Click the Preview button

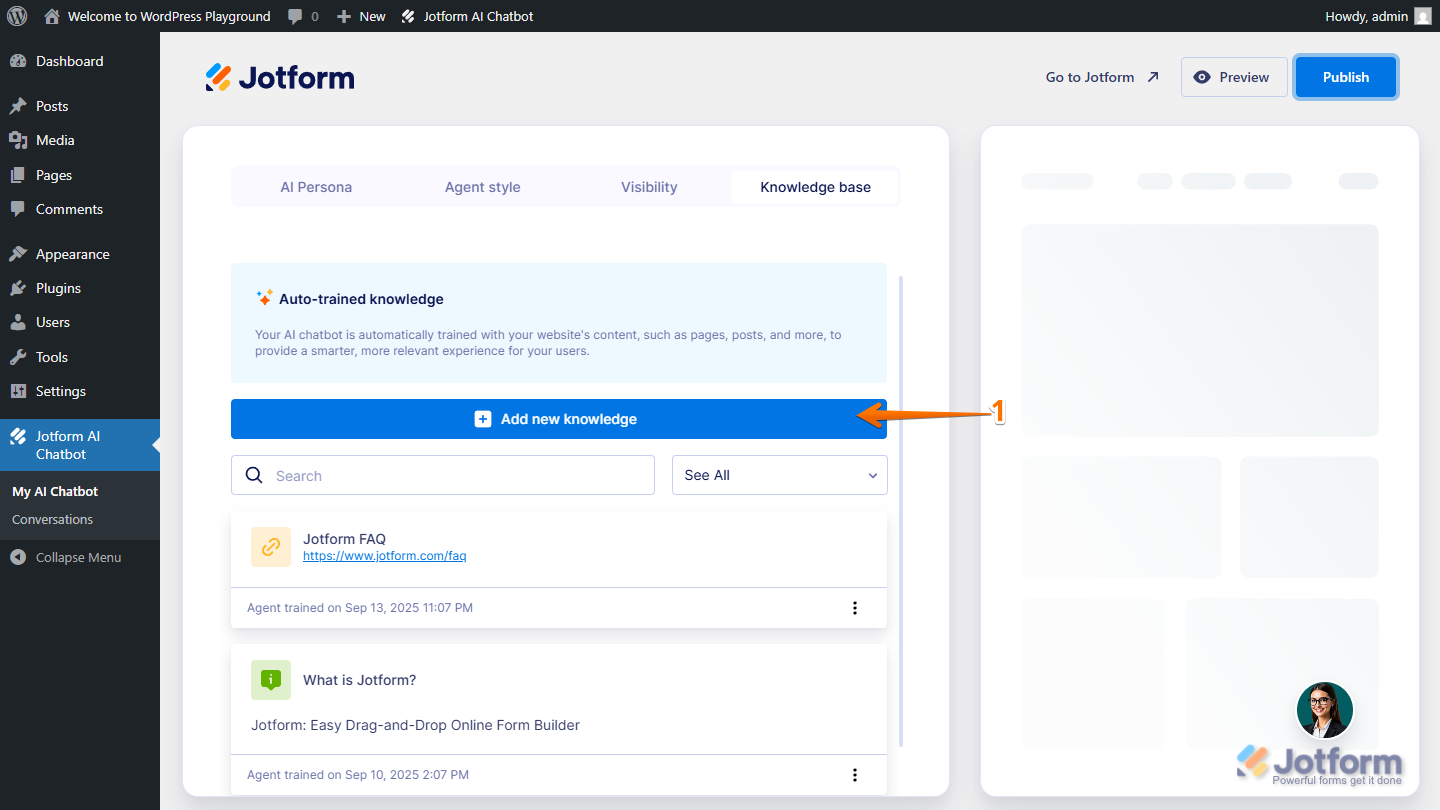point(1234,77)
